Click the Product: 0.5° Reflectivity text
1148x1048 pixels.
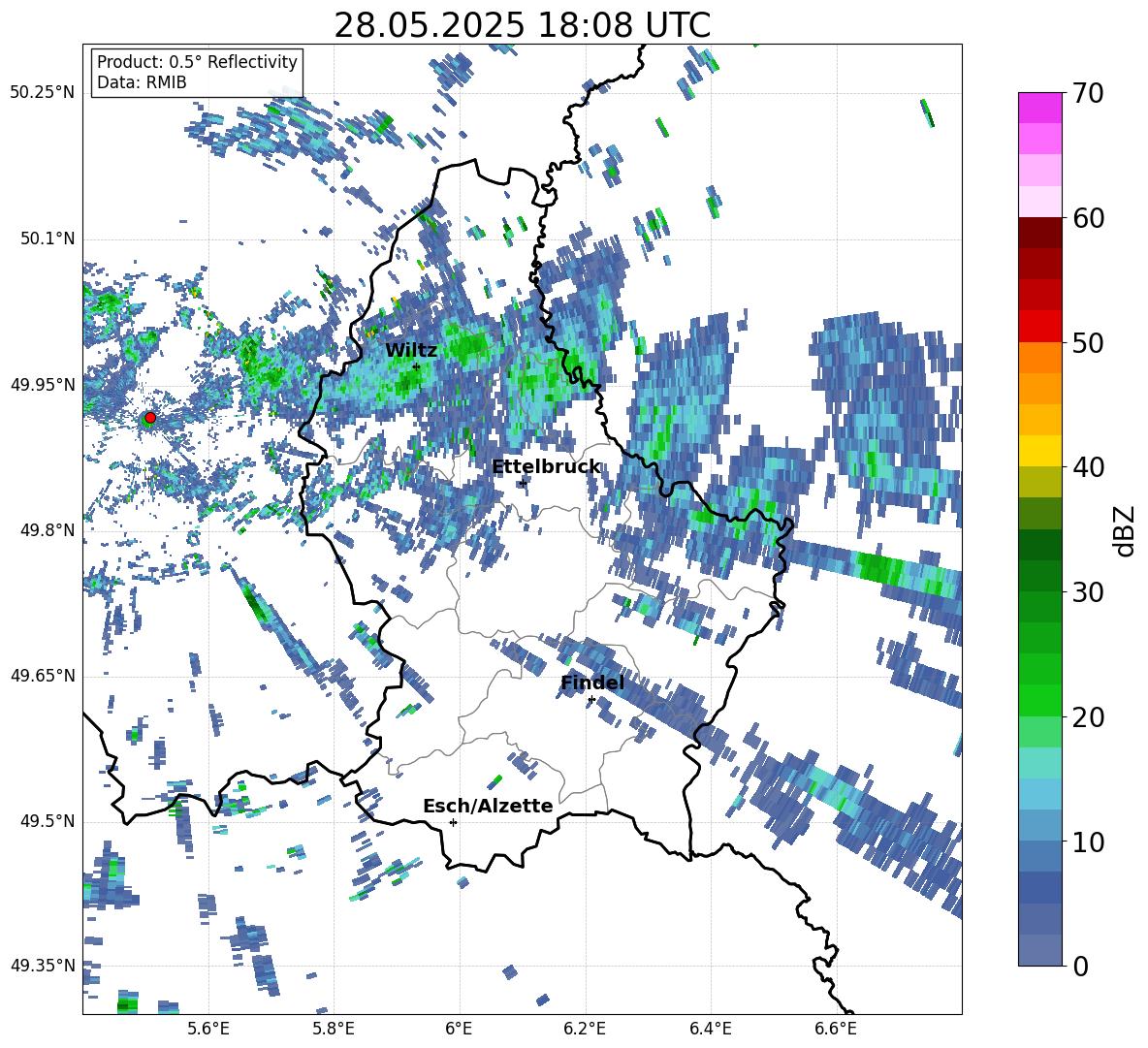pos(197,61)
